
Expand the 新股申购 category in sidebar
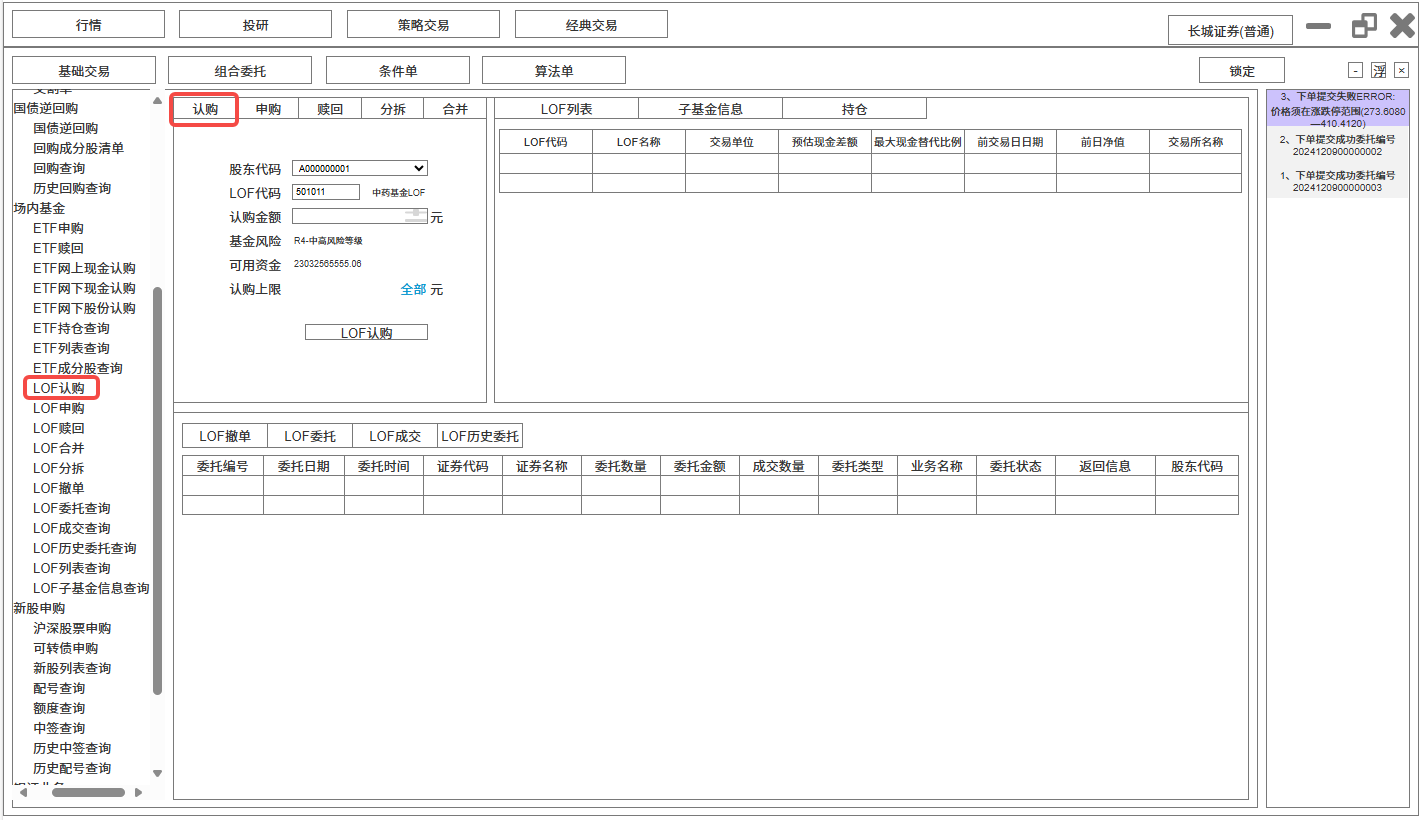coord(39,608)
